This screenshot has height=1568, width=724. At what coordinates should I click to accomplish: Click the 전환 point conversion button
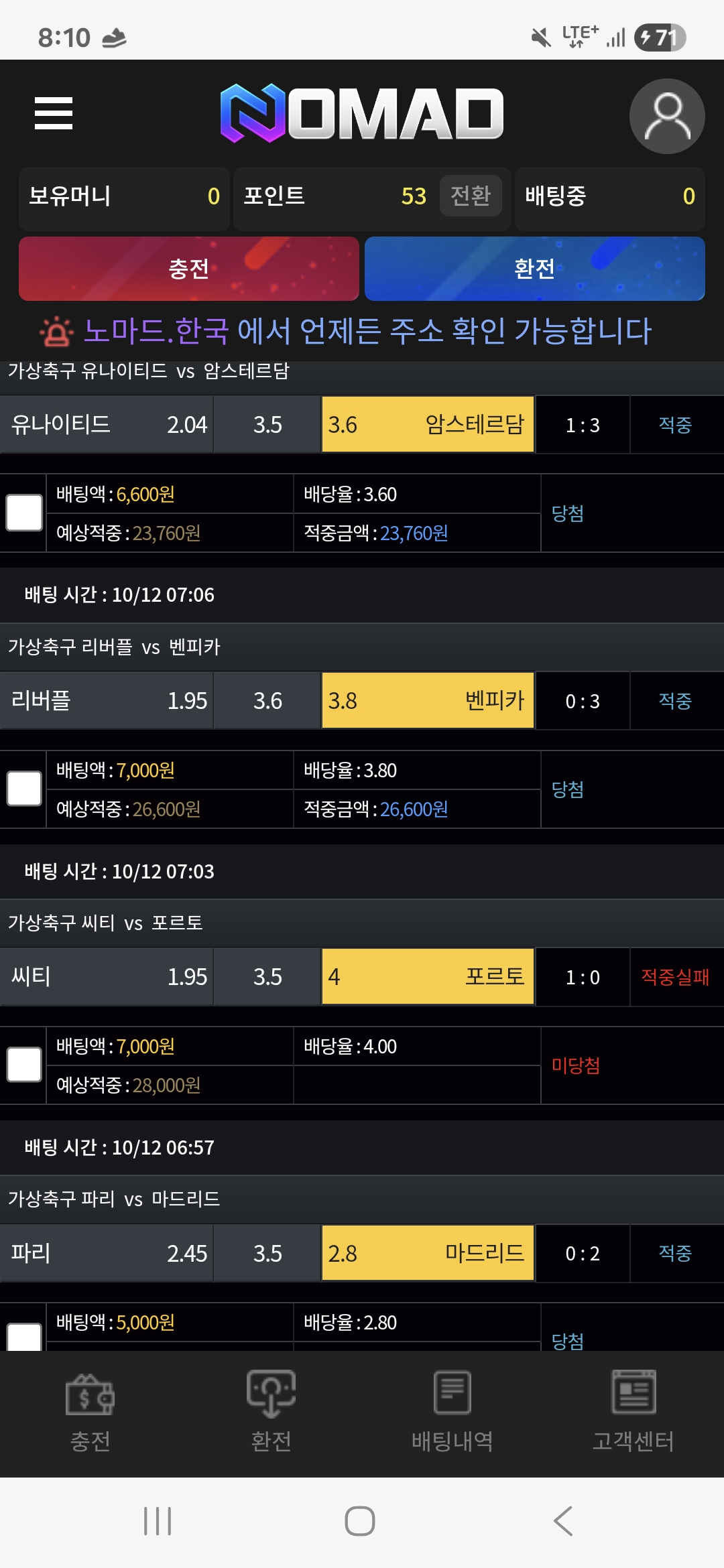click(x=469, y=196)
